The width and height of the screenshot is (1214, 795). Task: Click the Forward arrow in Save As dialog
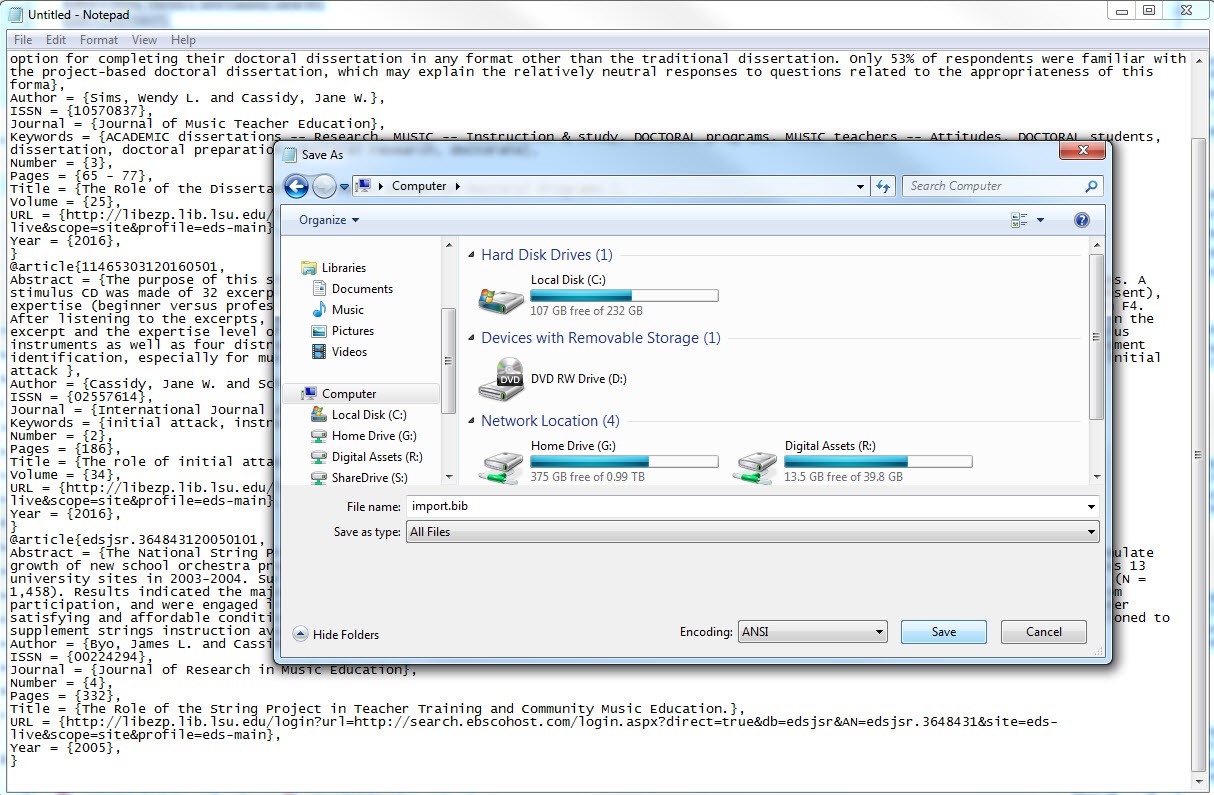coord(324,186)
